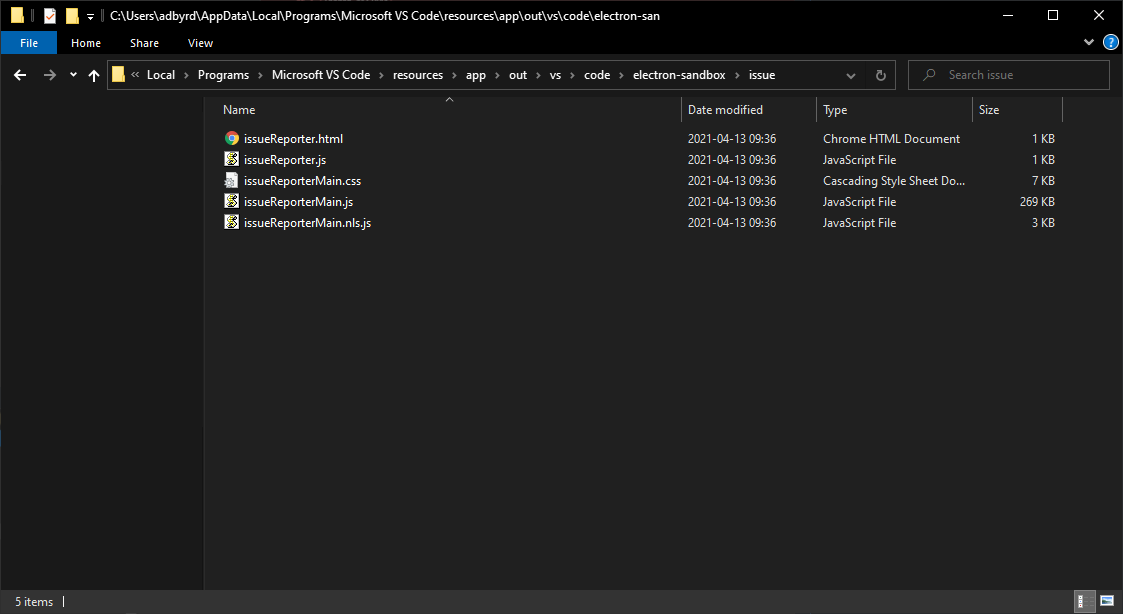1123x614 pixels.
Task: Click the refresh icon beside address bar
Action: (879, 74)
